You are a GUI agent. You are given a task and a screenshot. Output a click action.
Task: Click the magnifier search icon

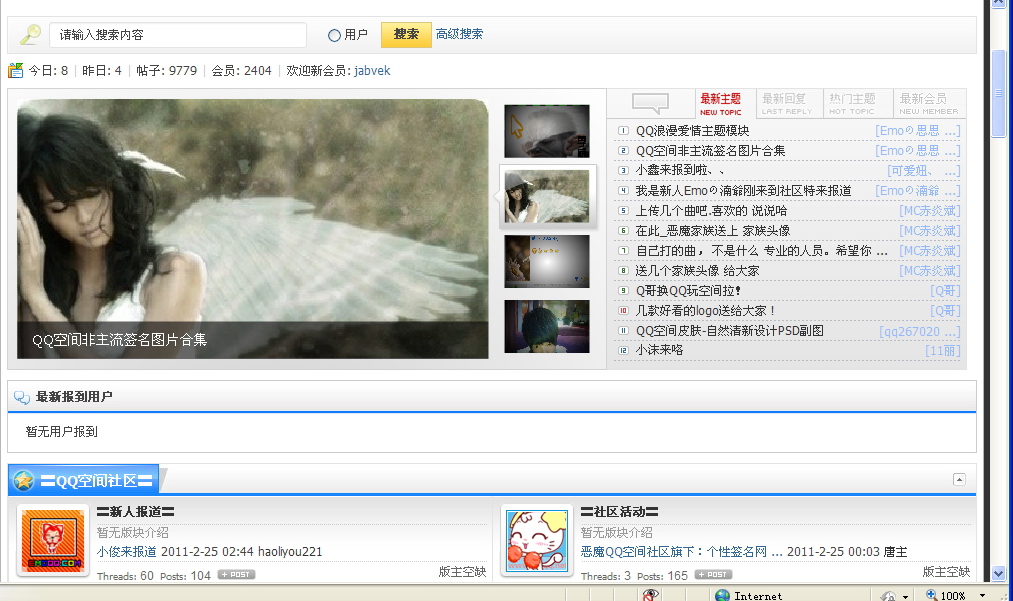[x=30, y=34]
